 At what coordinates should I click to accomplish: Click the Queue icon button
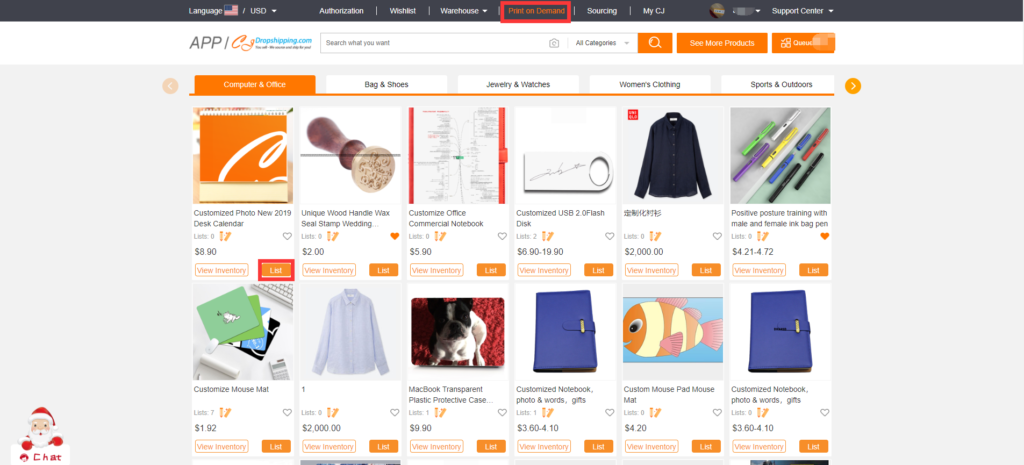click(x=817, y=43)
